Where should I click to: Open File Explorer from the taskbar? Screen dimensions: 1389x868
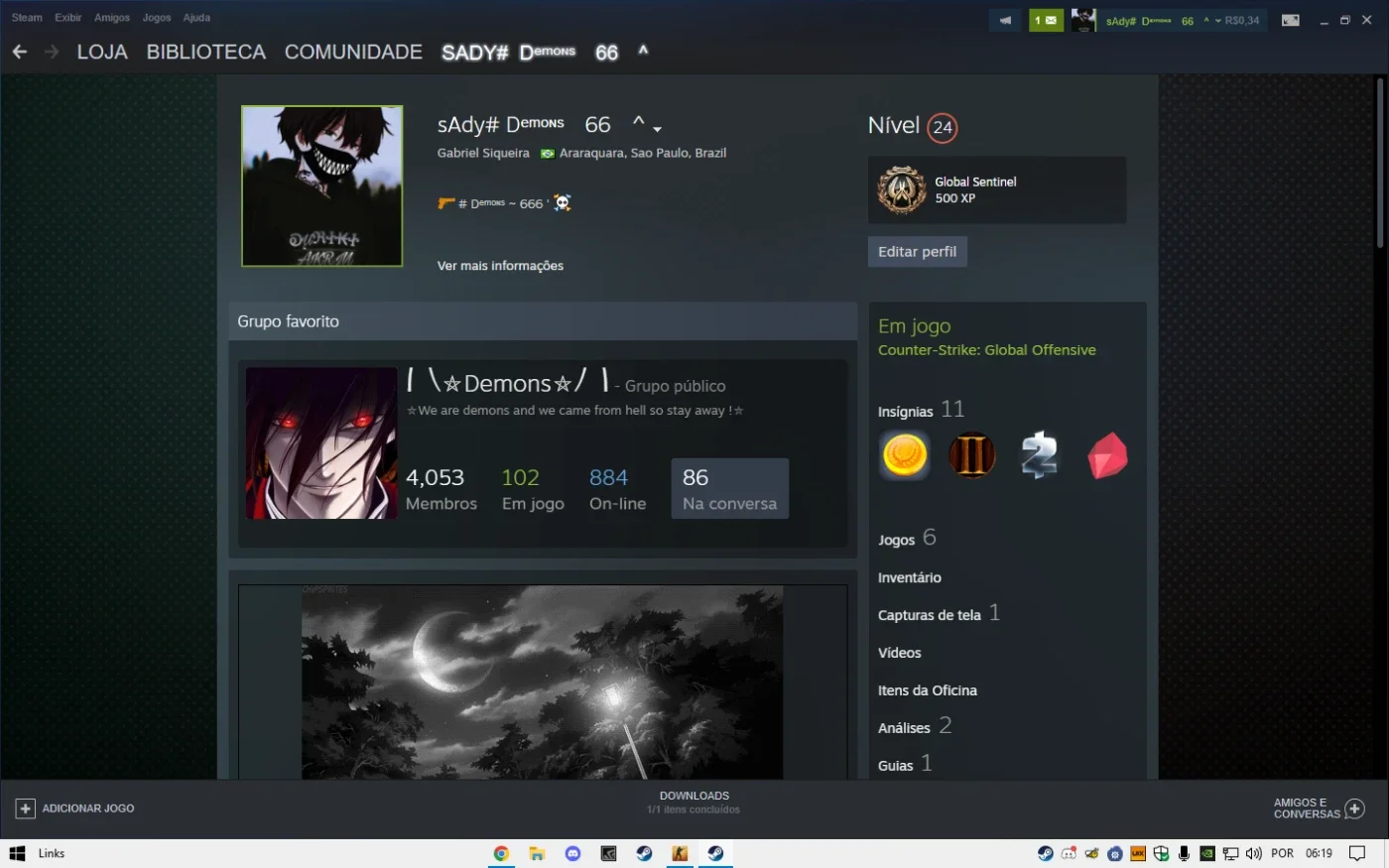[537, 853]
